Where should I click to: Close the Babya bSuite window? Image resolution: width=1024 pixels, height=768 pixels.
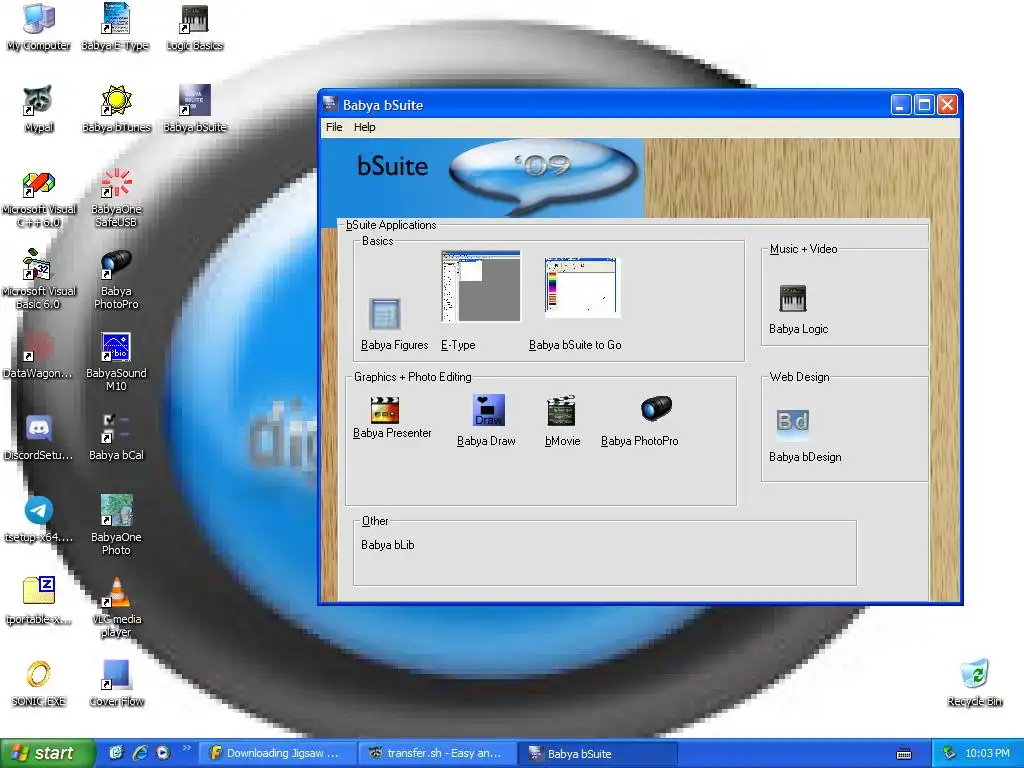click(948, 104)
